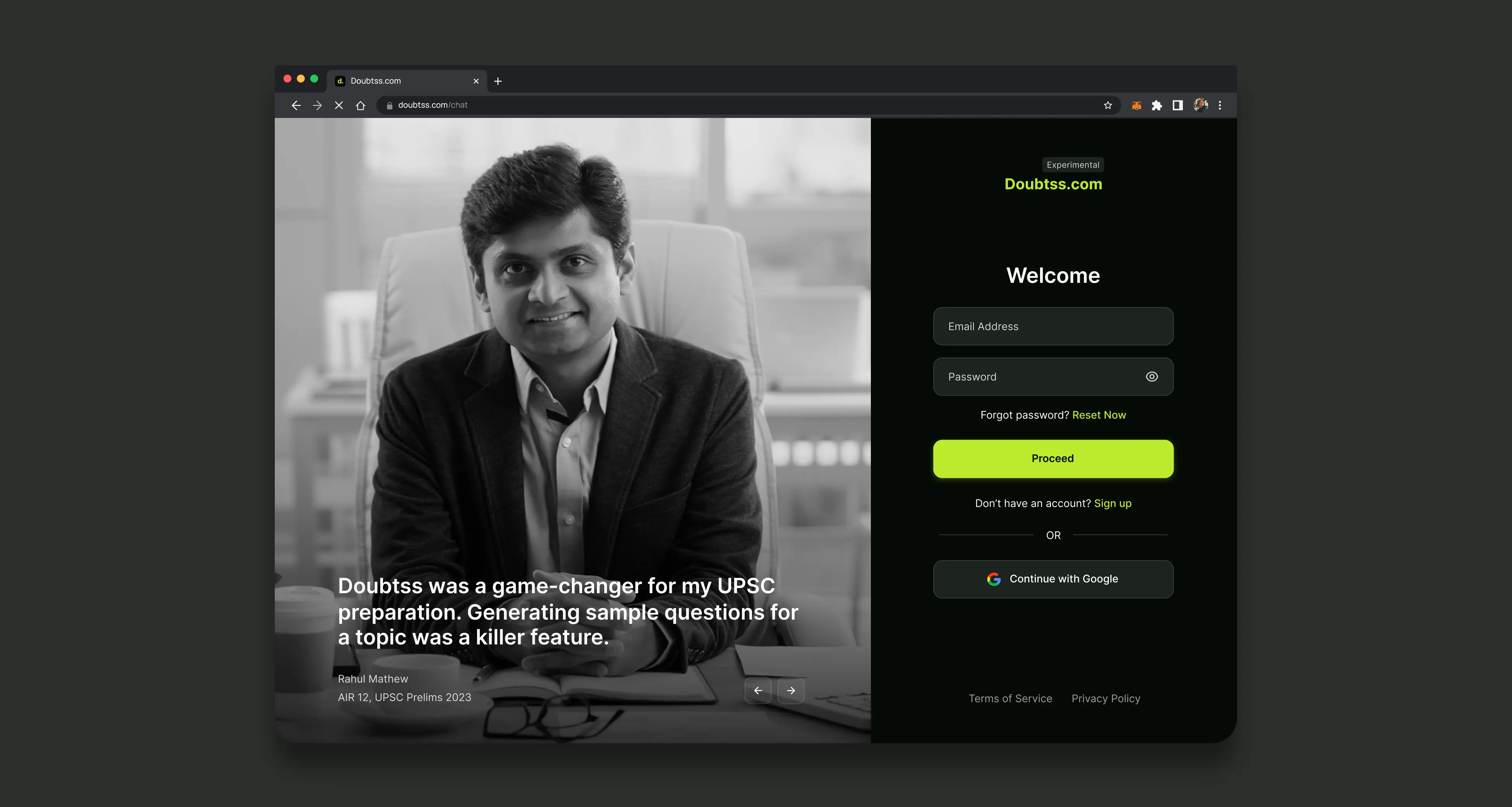Toggle password visibility eye icon
This screenshot has height=807, width=1512.
tap(1151, 377)
